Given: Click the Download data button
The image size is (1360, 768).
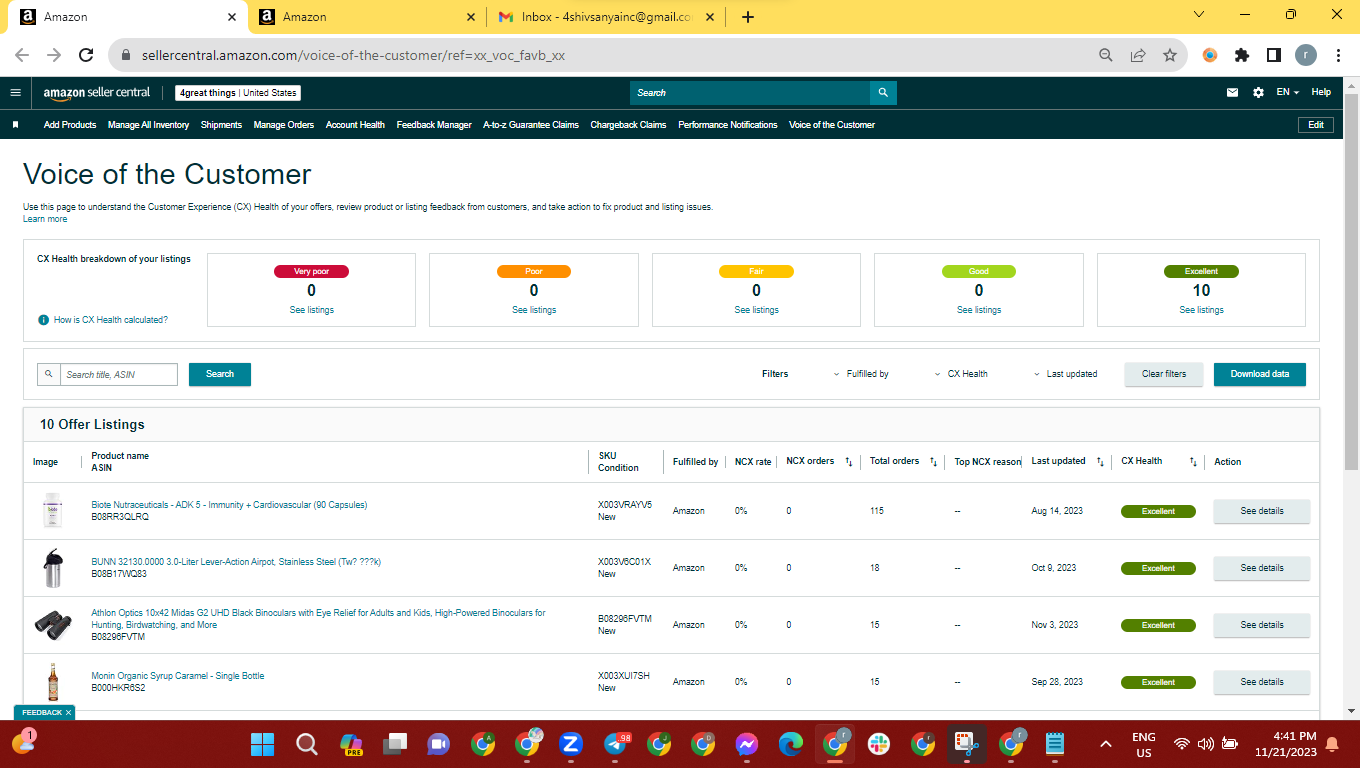Looking at the screenshot, I should (x=1260, y=374).
